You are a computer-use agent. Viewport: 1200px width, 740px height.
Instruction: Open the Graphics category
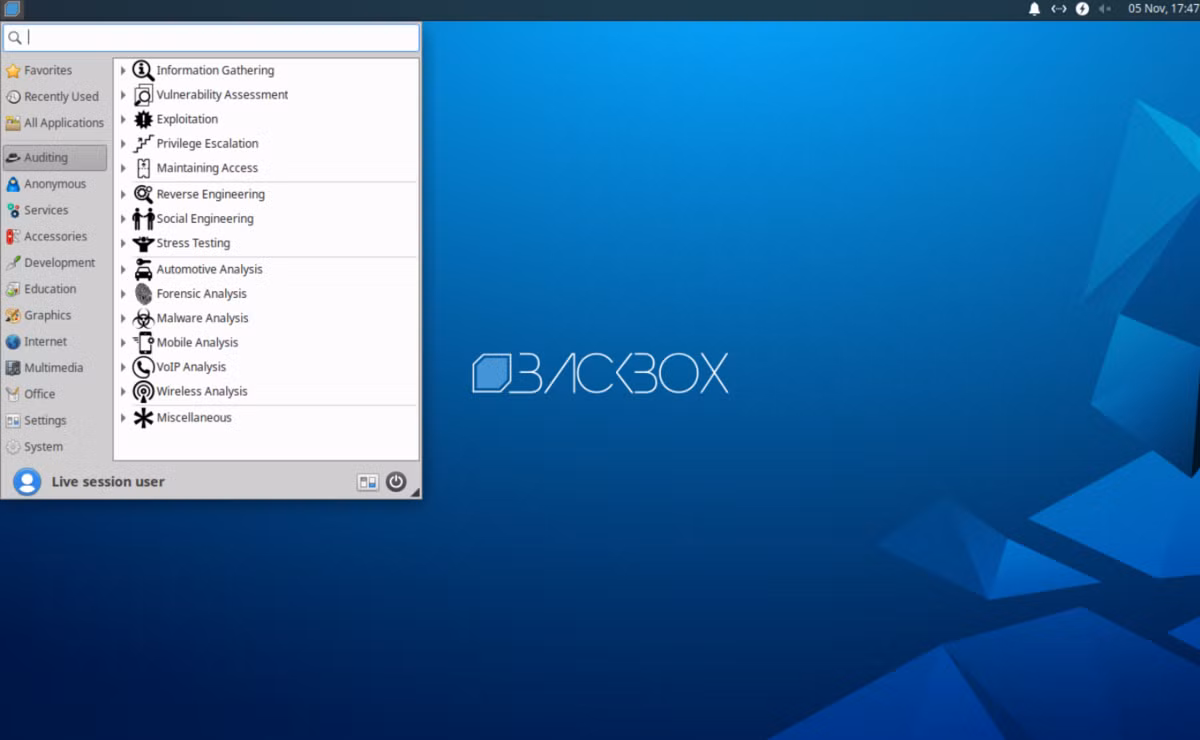click(55, 315)
